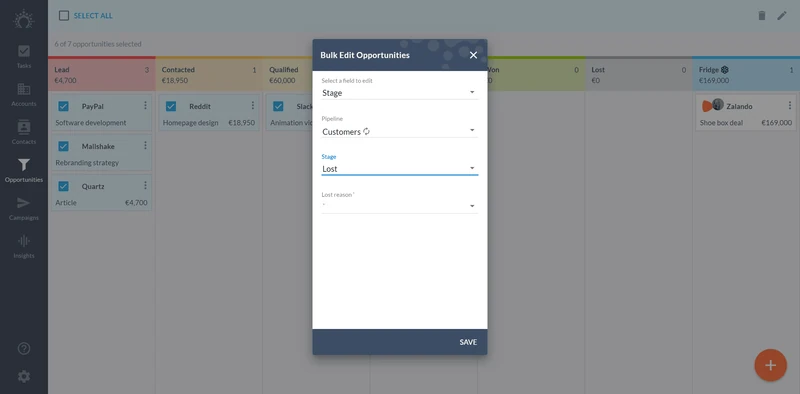800x394 pixels.
Task: Open the Select a field to edit dropdown
Action: click(399, 93)
